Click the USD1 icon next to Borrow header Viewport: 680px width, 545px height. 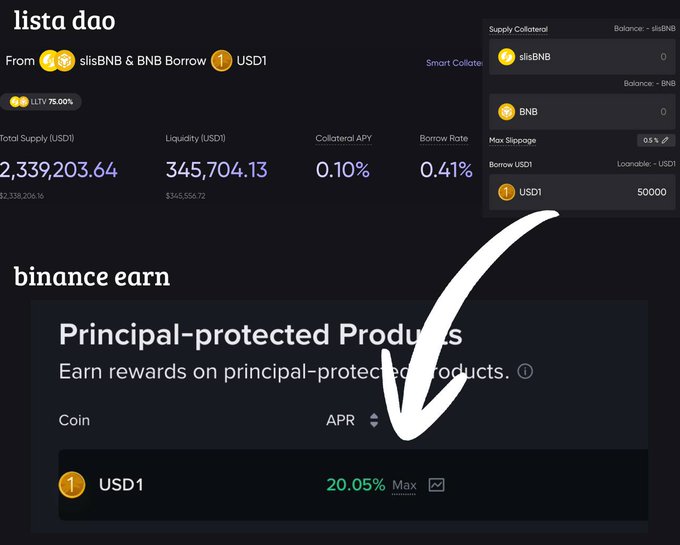point(221,61)
